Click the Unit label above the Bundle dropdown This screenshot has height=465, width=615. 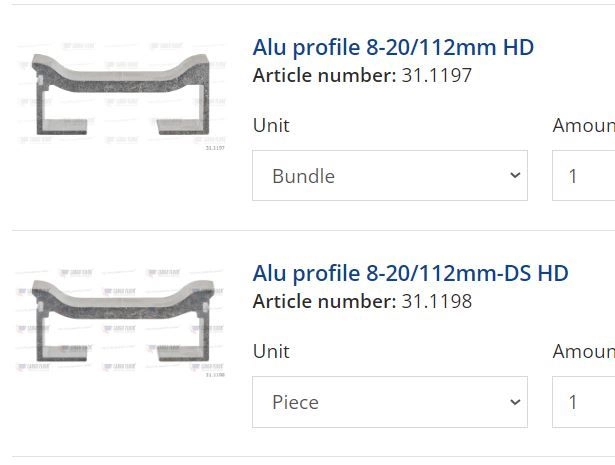point(271,125)
